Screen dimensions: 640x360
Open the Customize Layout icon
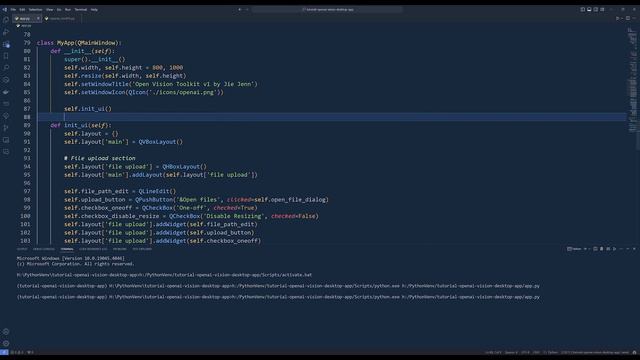pos(602,9)
